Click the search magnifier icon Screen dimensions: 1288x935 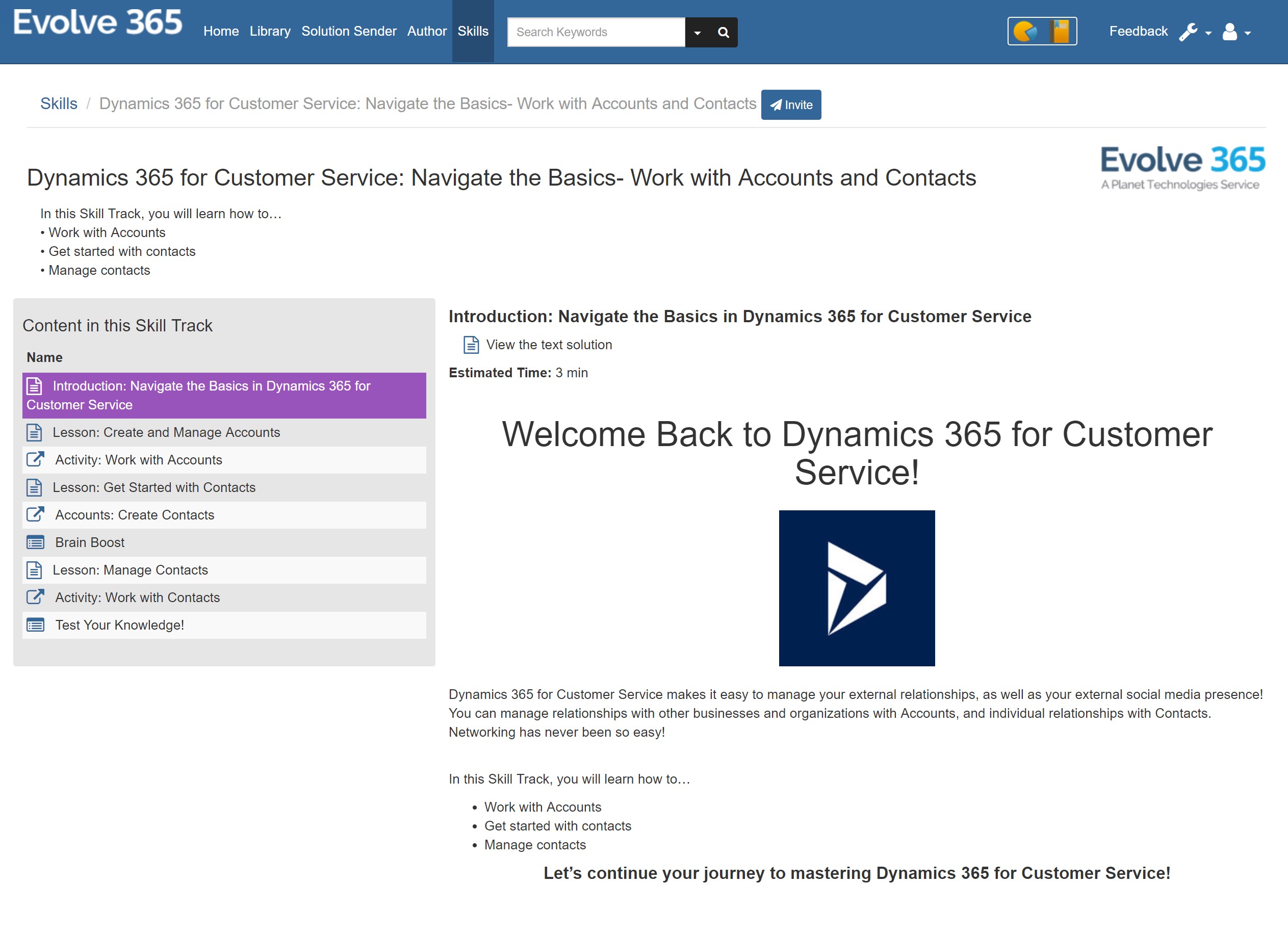pyautogui.click(x=723, y=32)
